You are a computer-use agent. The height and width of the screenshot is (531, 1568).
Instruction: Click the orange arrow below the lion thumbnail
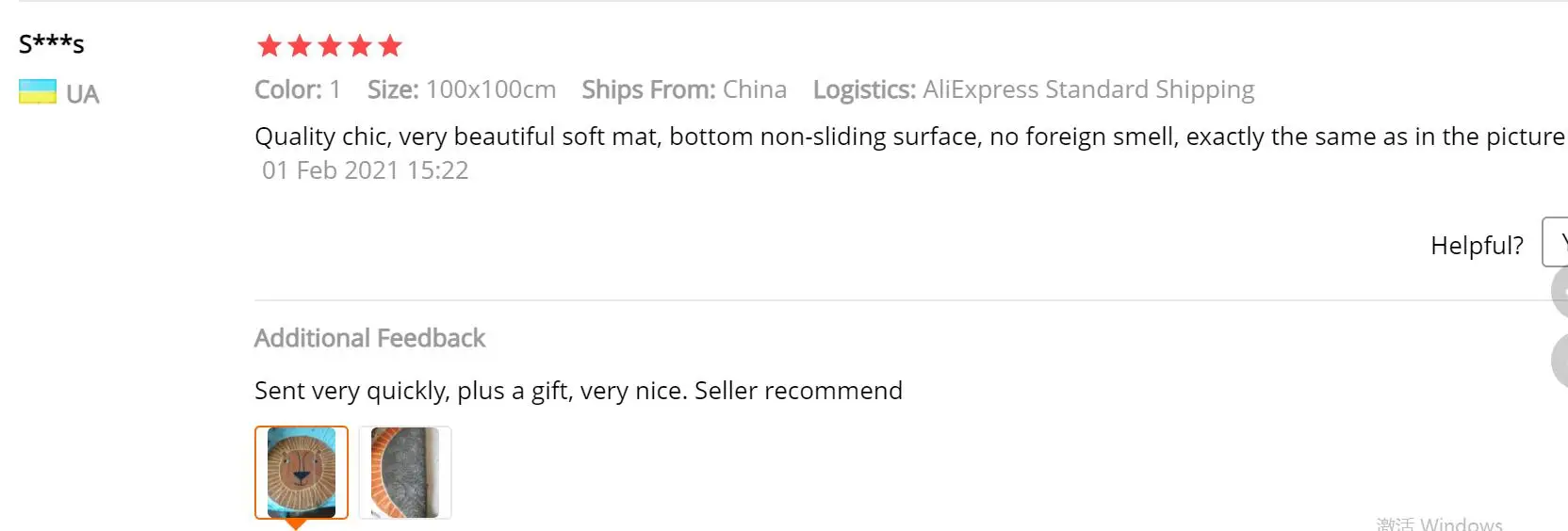tap(296, 523)
